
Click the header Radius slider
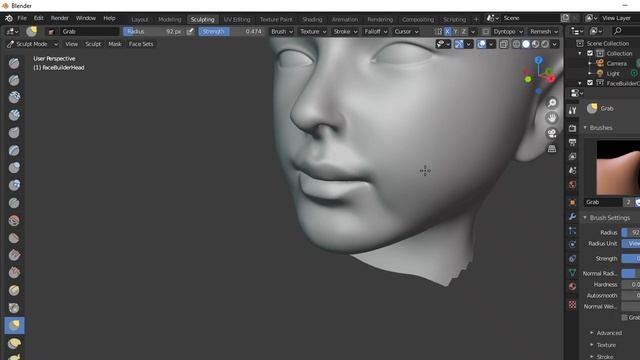coord(153,31)
